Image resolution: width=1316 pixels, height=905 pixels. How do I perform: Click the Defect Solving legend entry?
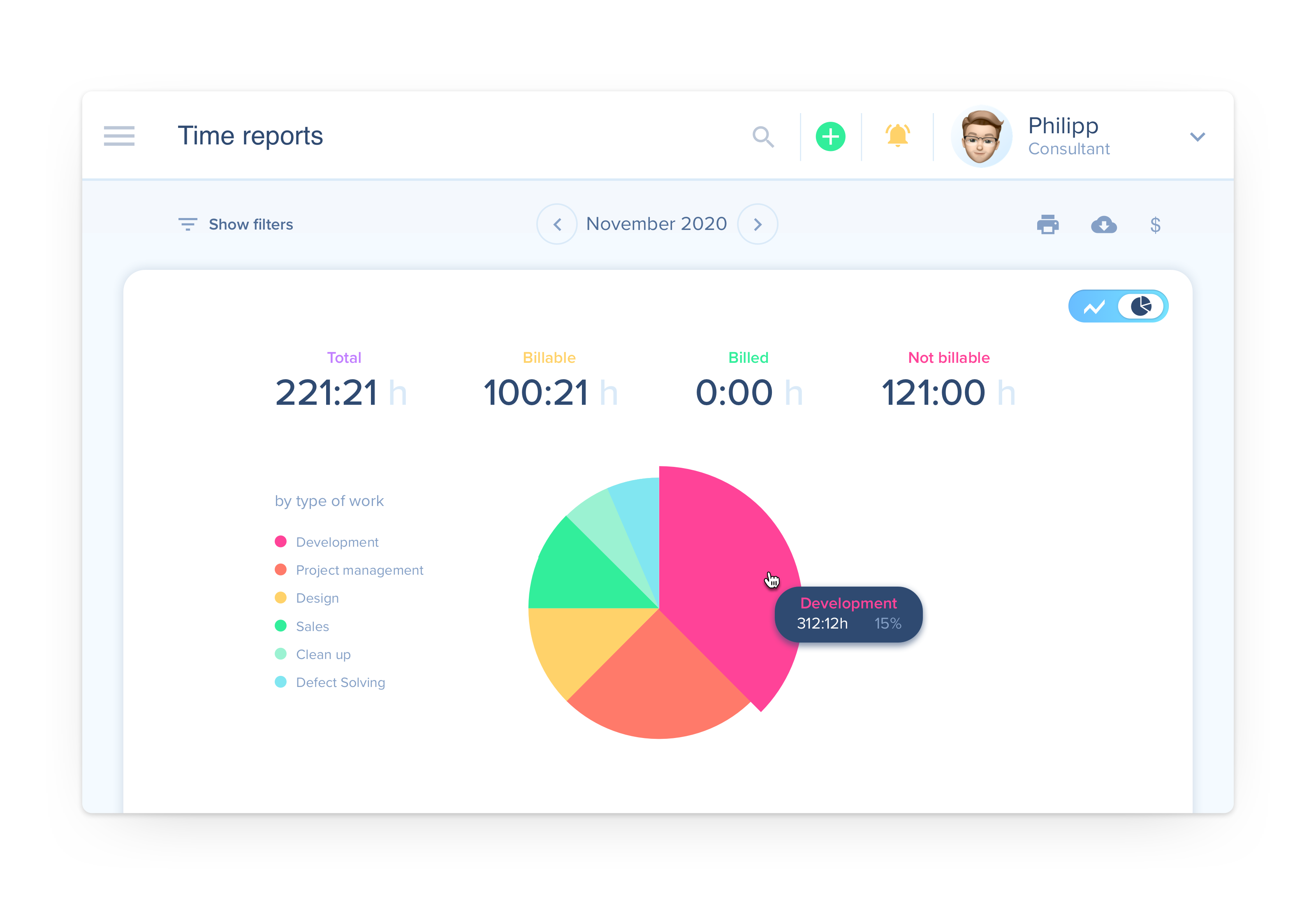coord(330,682)
